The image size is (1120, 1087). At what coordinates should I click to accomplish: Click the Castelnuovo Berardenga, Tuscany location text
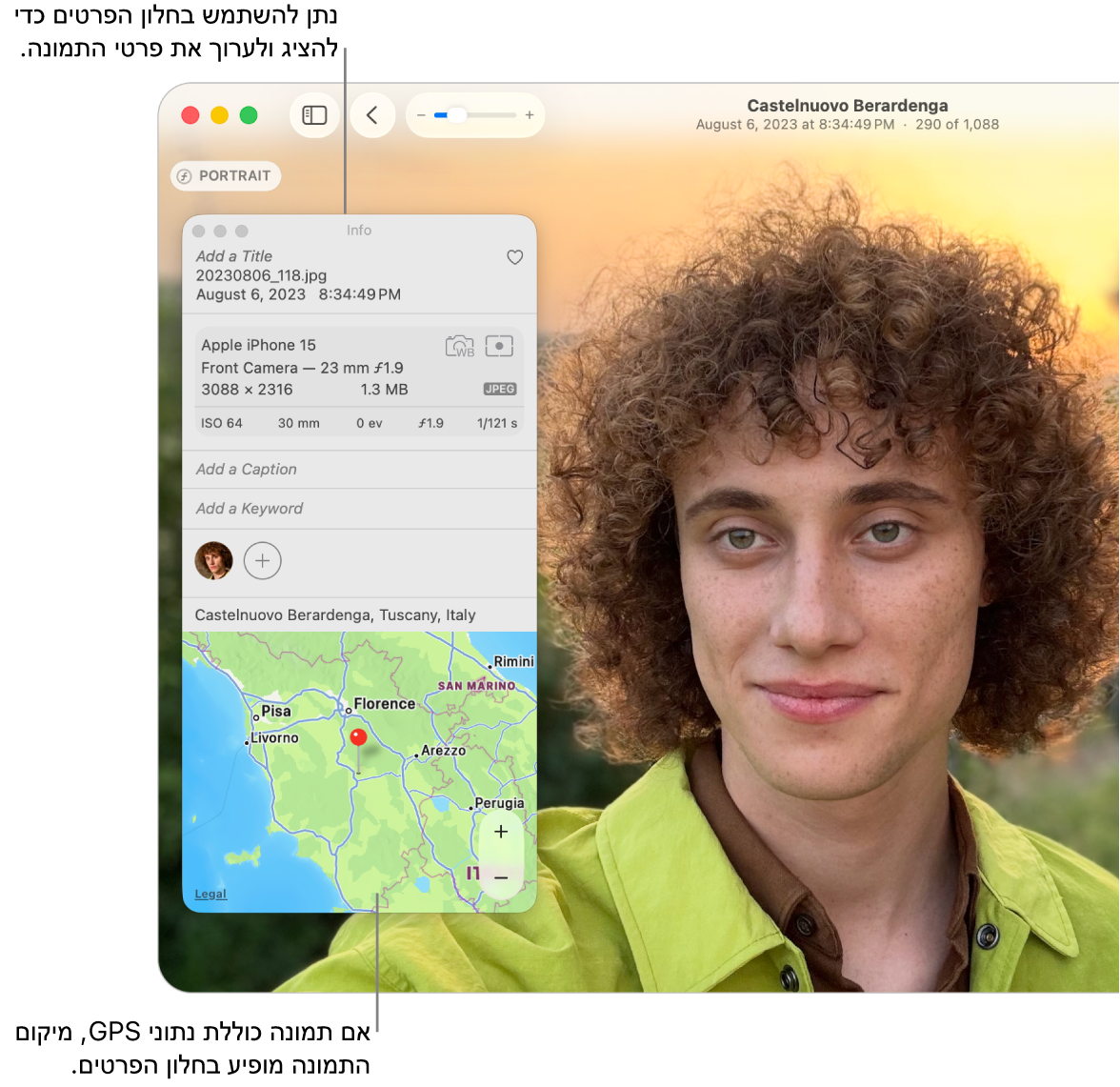[335, 615]
